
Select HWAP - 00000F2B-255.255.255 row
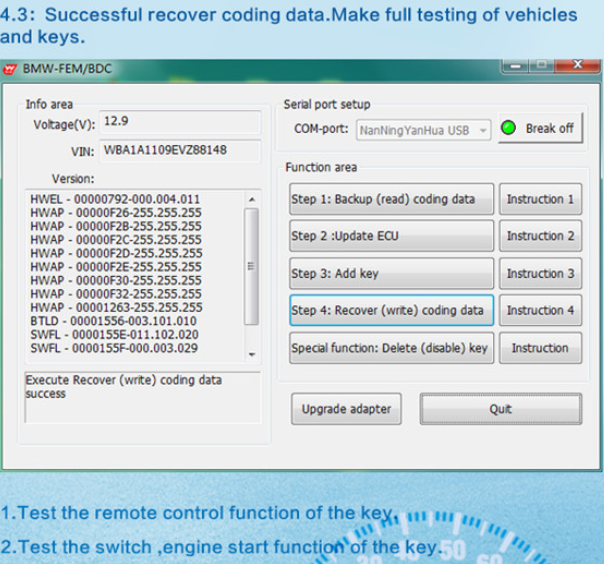116,226
